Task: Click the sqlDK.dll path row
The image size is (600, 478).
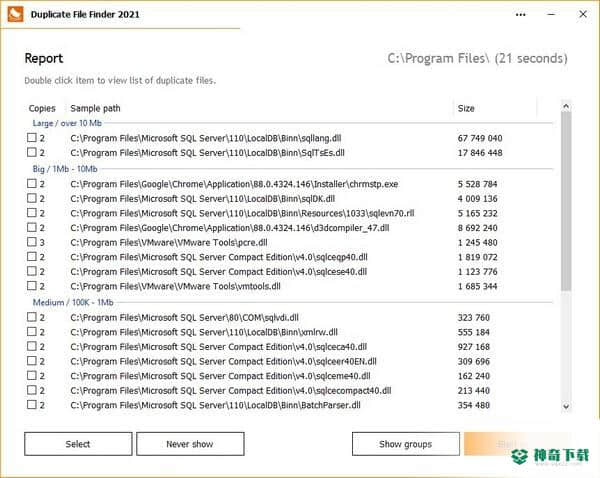Action: click(202, 199)
